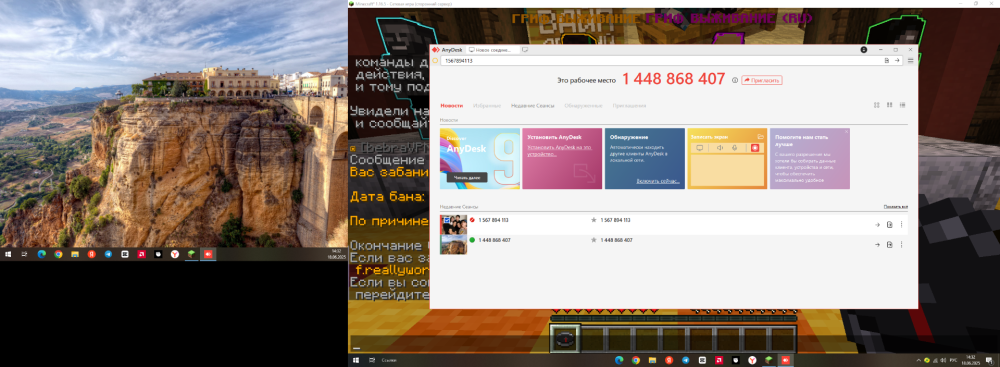This screenshot has width=1000, height=367.
Task: Open Chrome on left remote desktop taskbar
Action: point(58,254)
